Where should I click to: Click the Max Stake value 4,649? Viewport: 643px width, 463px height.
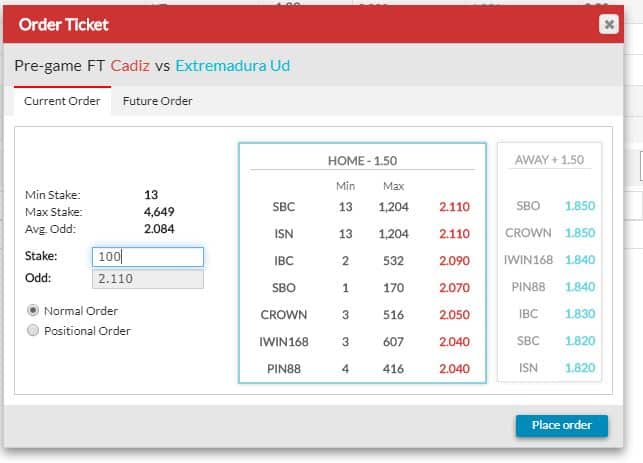159,212
